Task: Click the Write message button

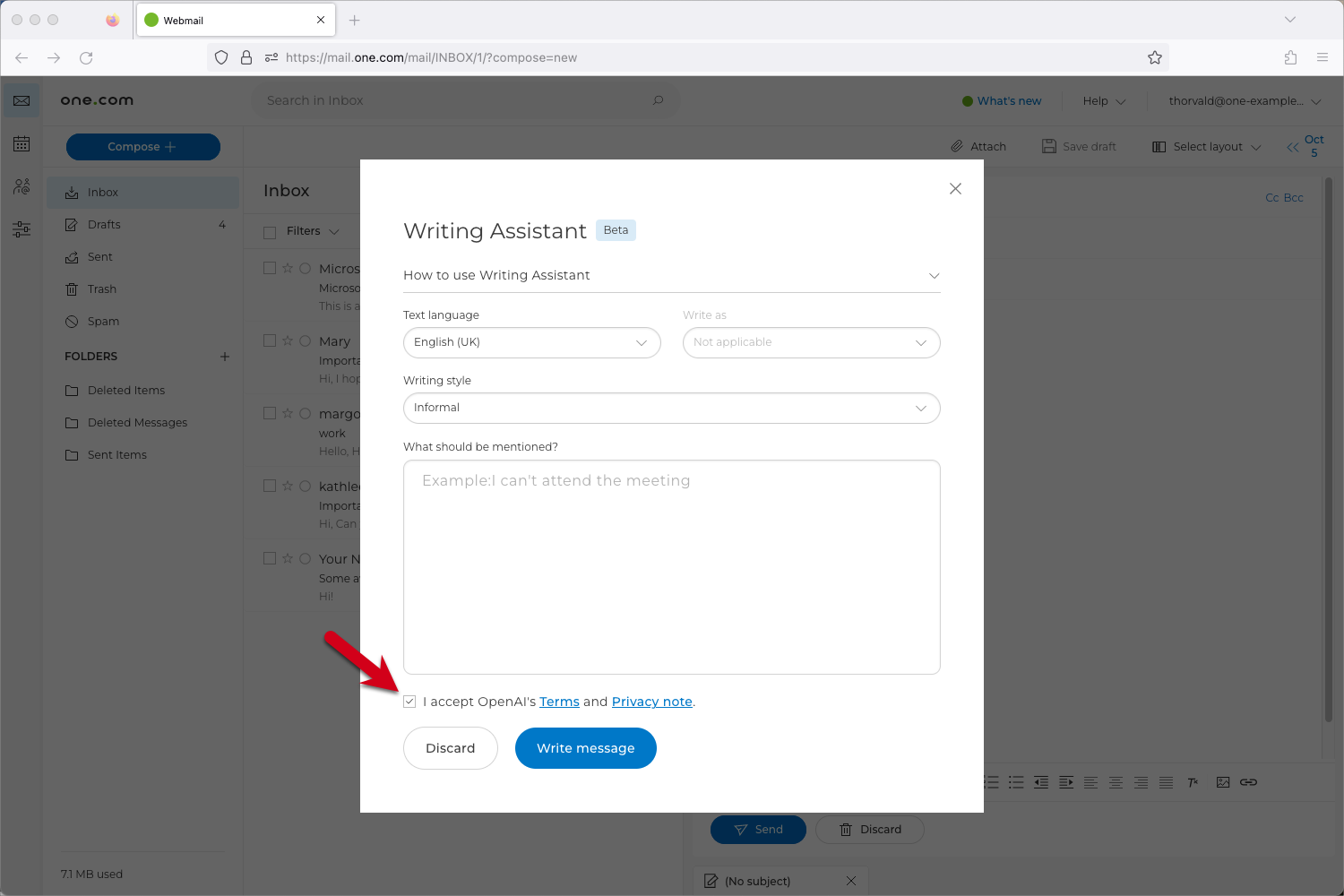Action: (x=585, y=748)
